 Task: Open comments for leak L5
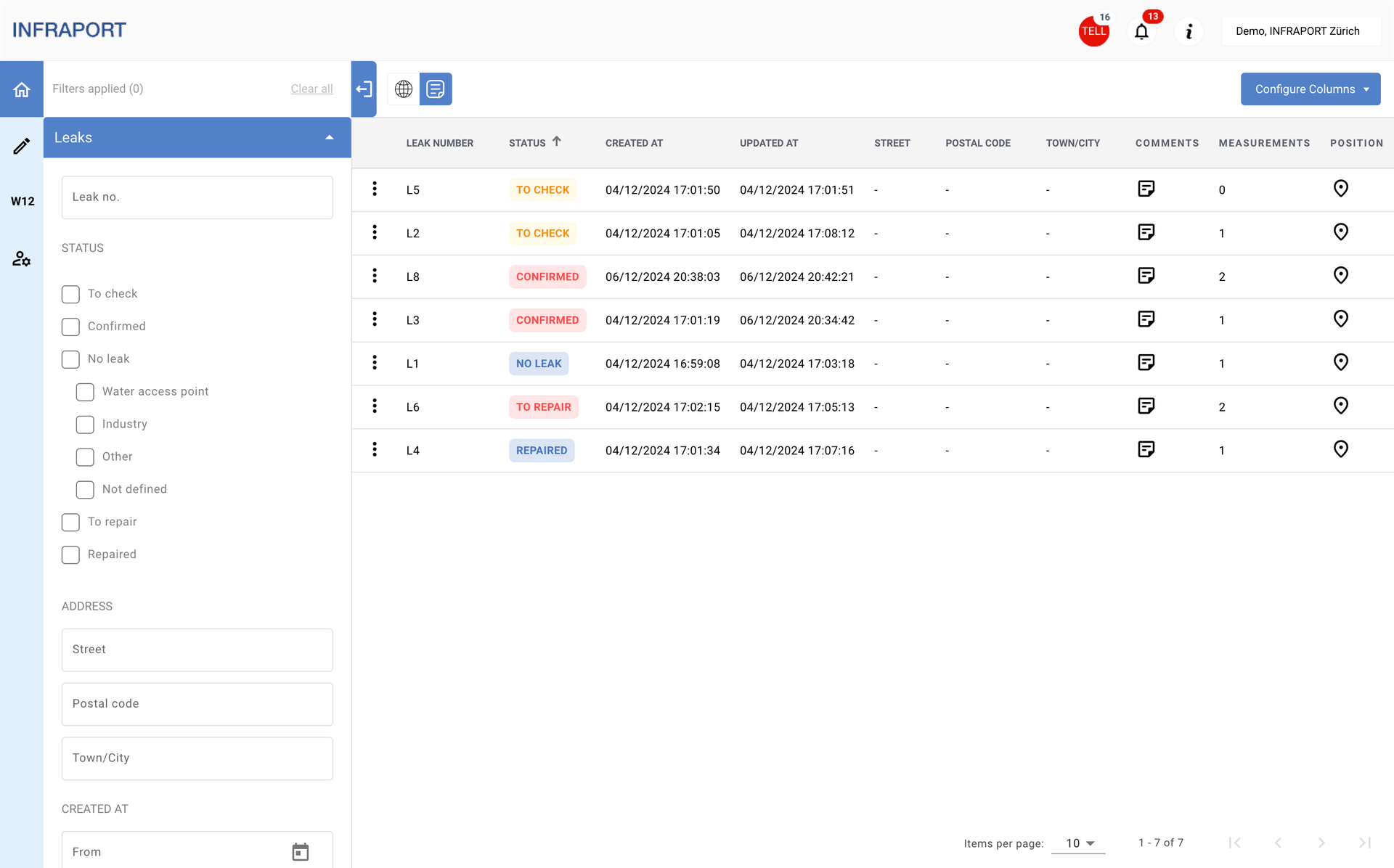tap(1146, 189)
